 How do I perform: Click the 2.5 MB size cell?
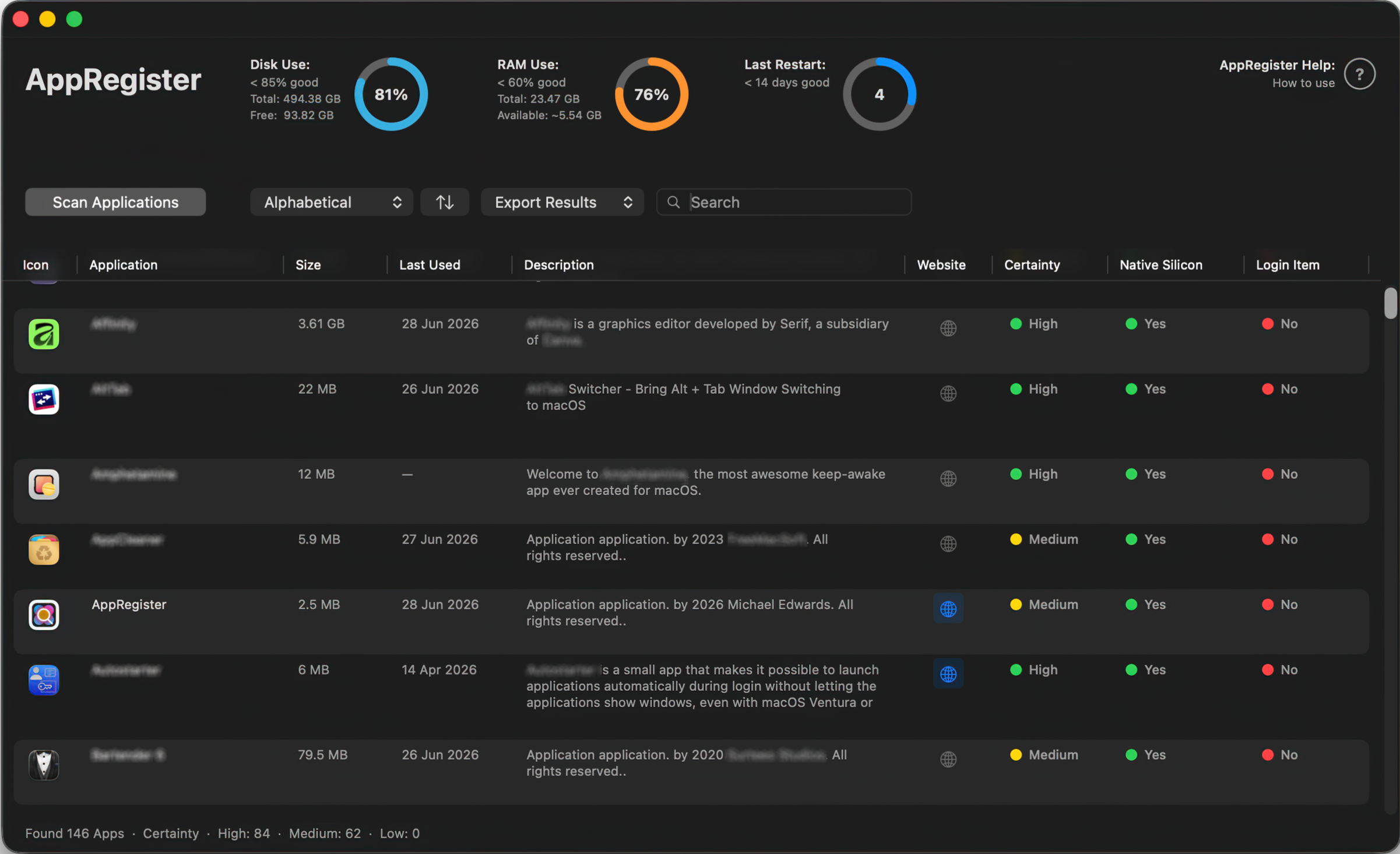(x=319, y=604)
